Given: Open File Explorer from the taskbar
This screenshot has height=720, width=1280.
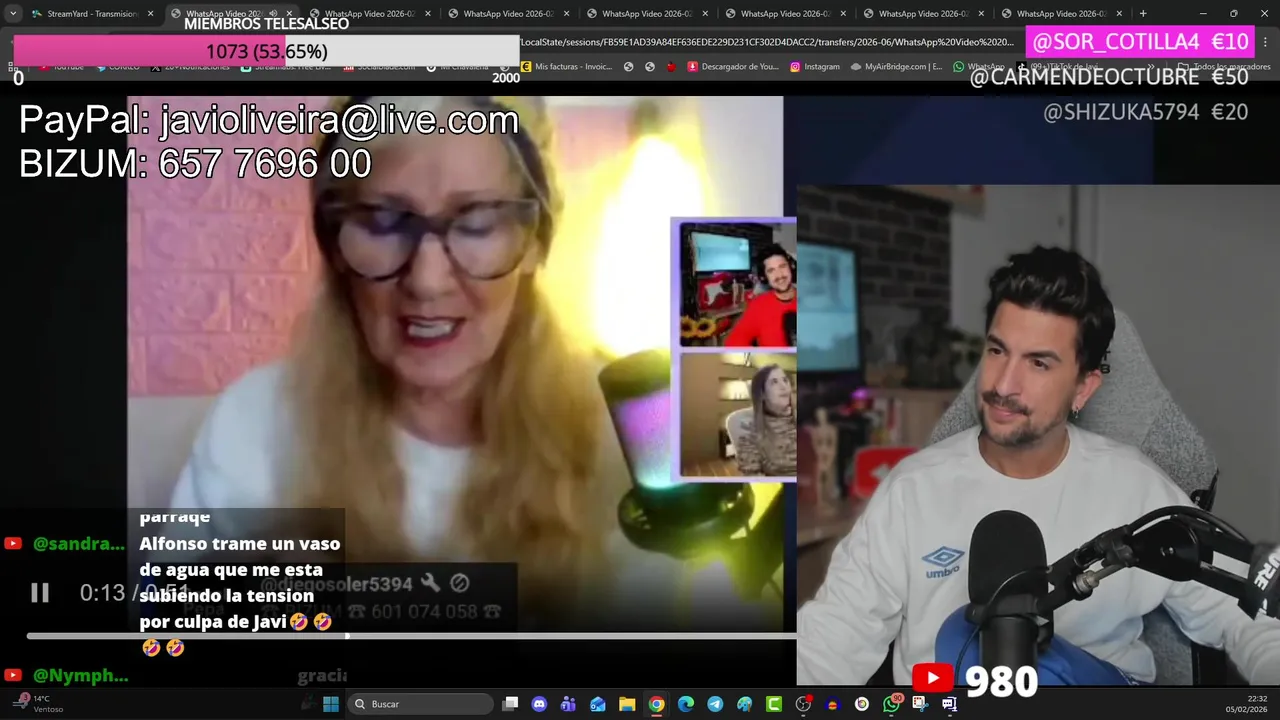Looking at the screenshot, I should coord(627,704).
